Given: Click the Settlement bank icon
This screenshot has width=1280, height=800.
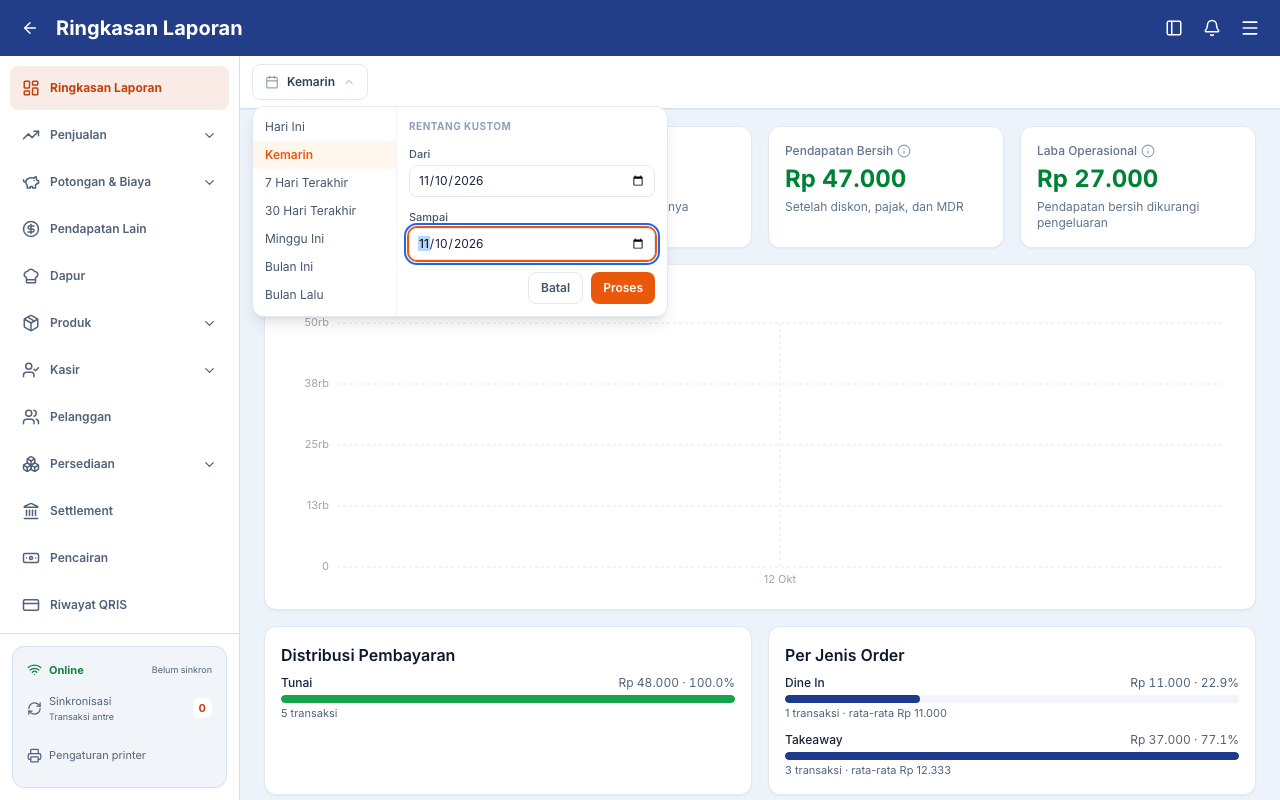Looking at the screenshot, I should tap(31, 511).
